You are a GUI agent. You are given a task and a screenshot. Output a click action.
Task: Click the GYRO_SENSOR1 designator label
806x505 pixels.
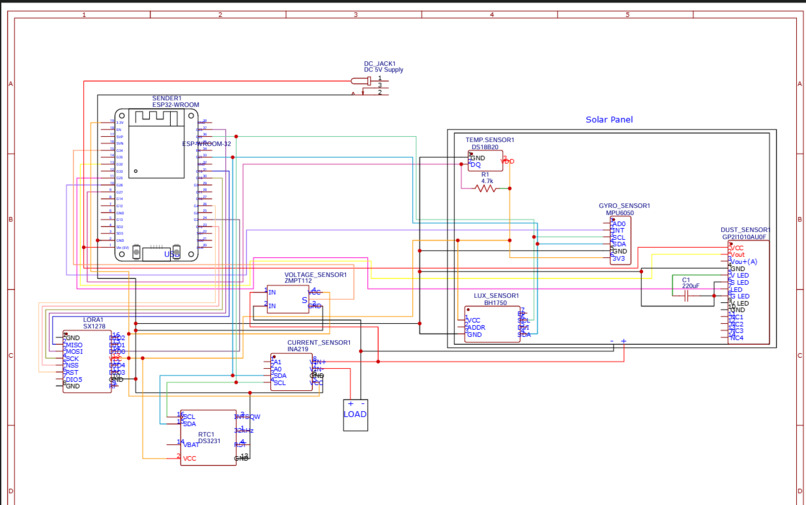(x=624, y=206)
